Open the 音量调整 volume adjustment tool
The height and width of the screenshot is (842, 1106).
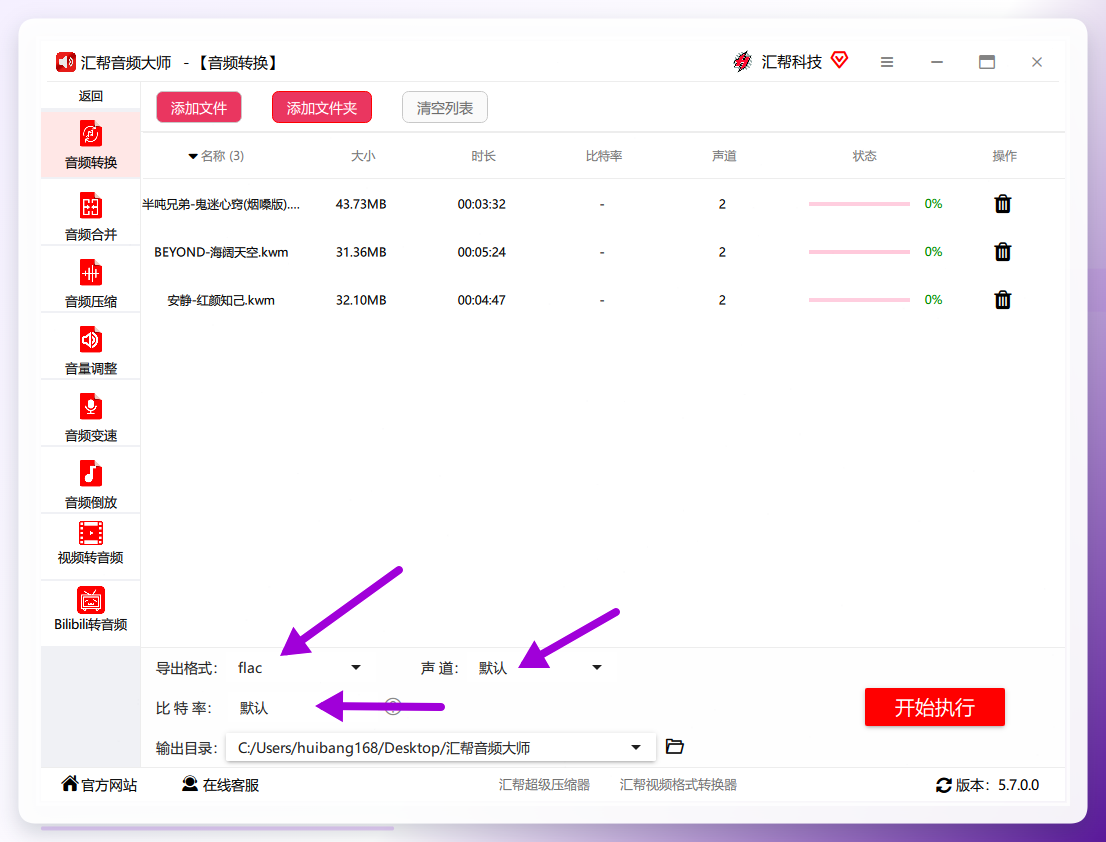pyautogui.click(x=91, y=350)
